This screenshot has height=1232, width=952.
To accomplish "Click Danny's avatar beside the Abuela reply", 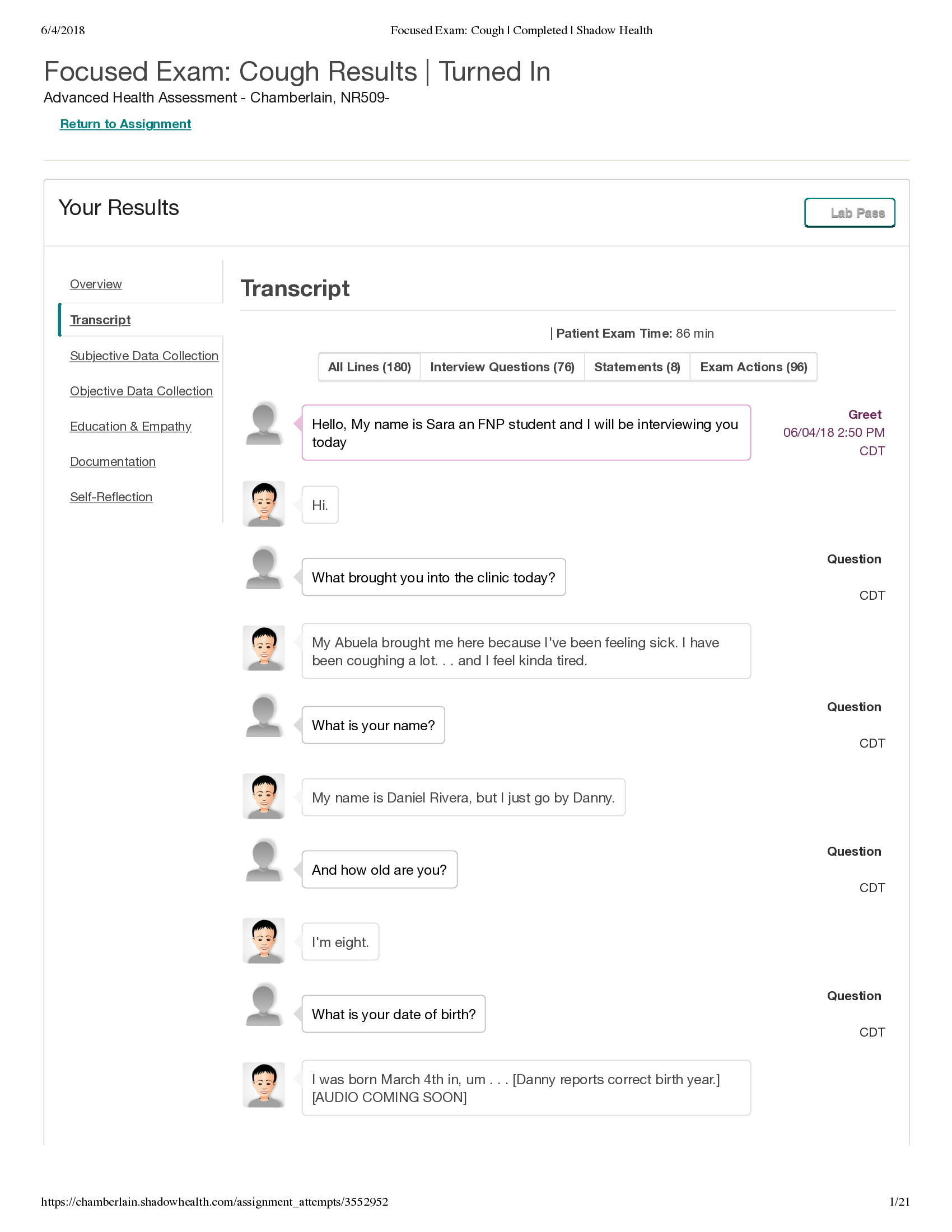I will click(x=263, y=647).
